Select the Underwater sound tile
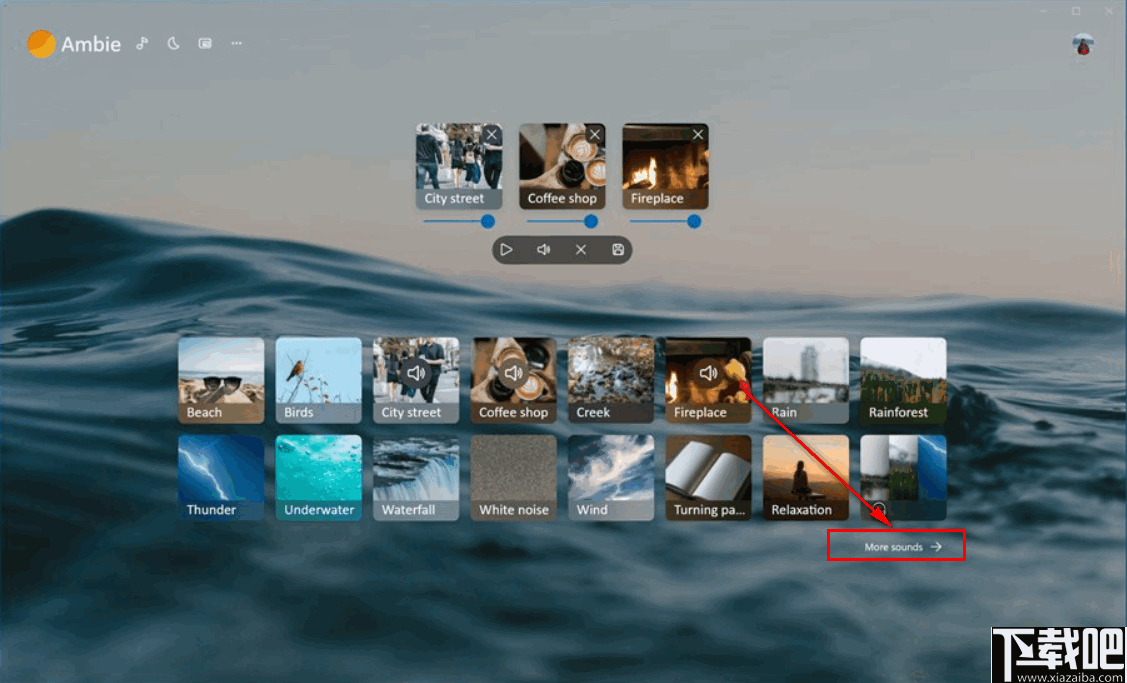This screenshot has height=683, width=1127. [318, 477]
